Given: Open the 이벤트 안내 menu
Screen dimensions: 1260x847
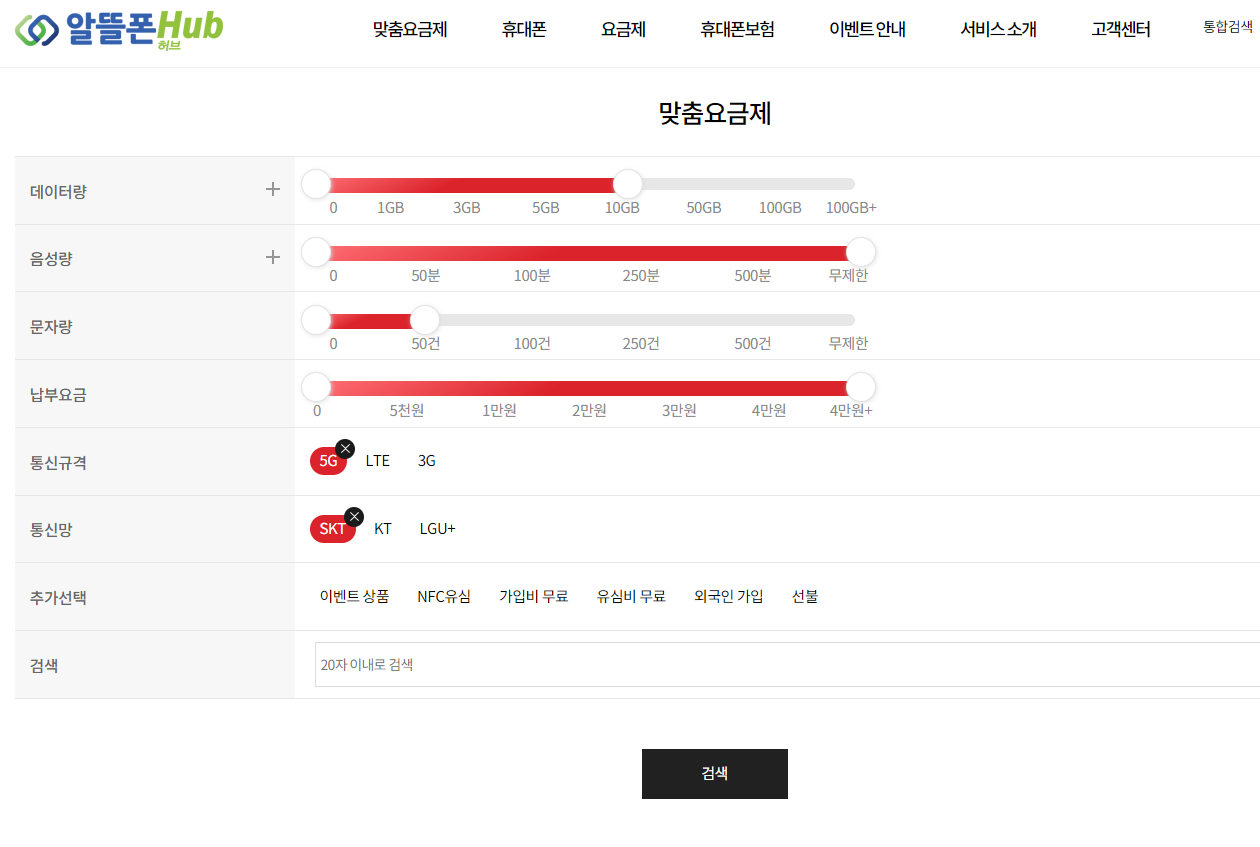Looking at the screenshot, I should [867, 30].
